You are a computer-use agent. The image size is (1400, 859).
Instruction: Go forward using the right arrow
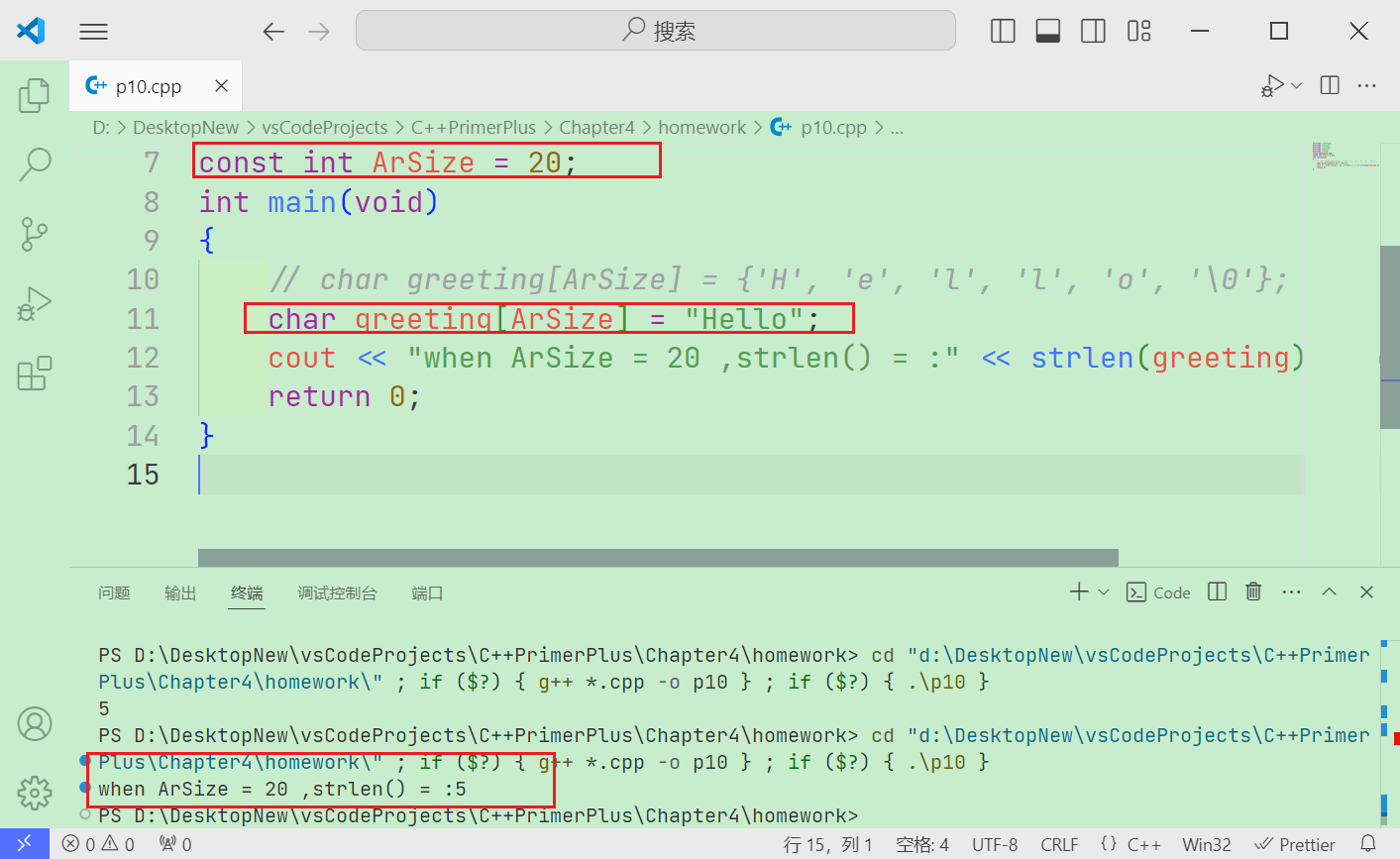[319, 32]
